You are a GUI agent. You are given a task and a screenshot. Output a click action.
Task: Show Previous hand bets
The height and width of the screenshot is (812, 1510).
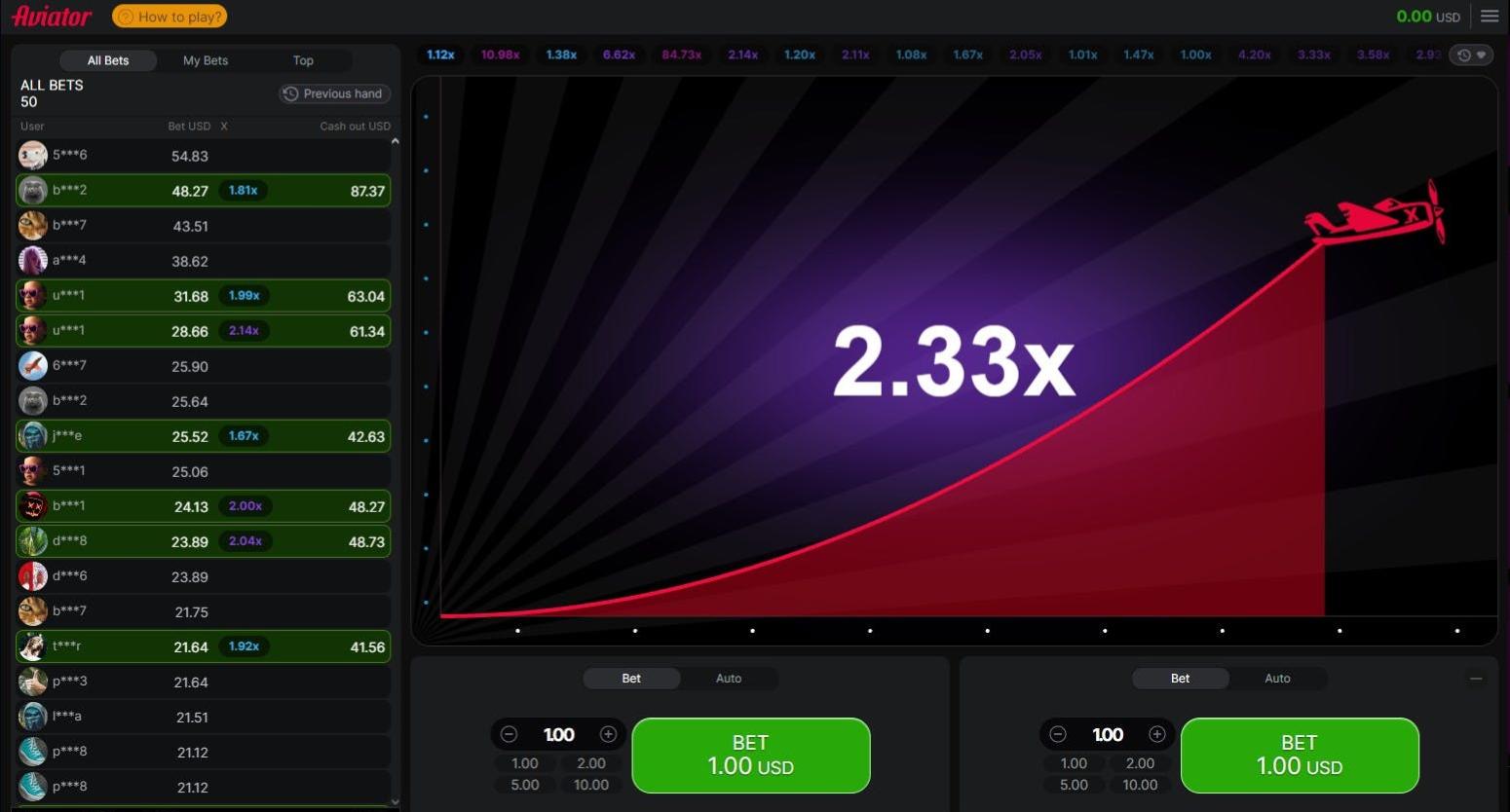click(x=334, y=93)
